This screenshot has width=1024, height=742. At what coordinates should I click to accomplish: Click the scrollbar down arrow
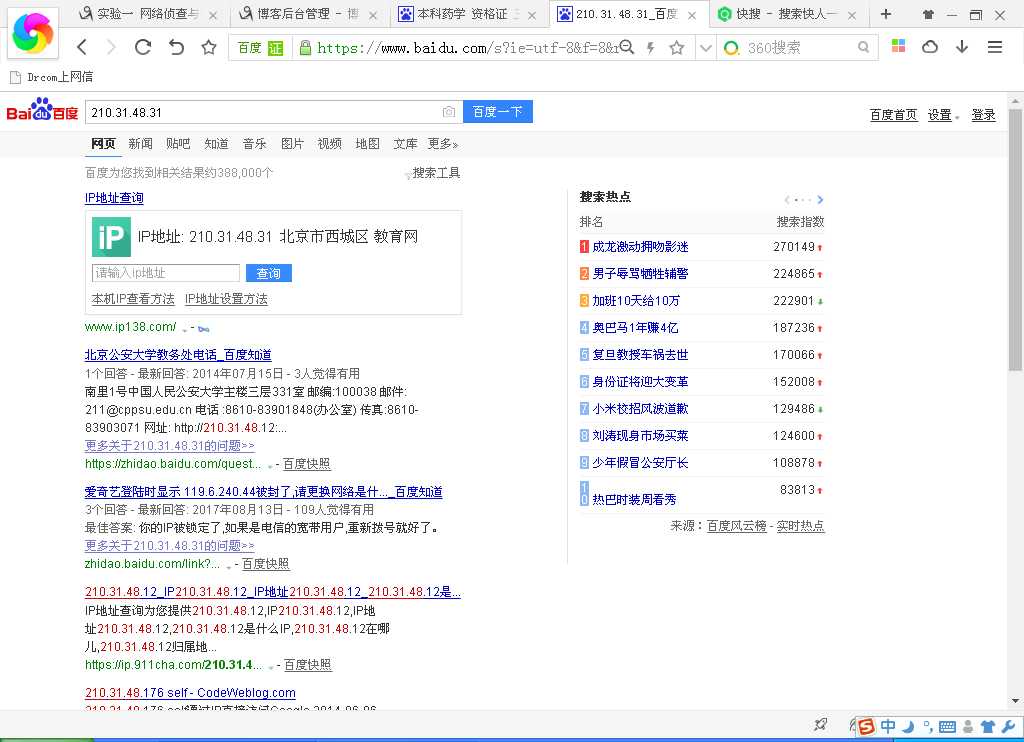[x=1015, y=701]
